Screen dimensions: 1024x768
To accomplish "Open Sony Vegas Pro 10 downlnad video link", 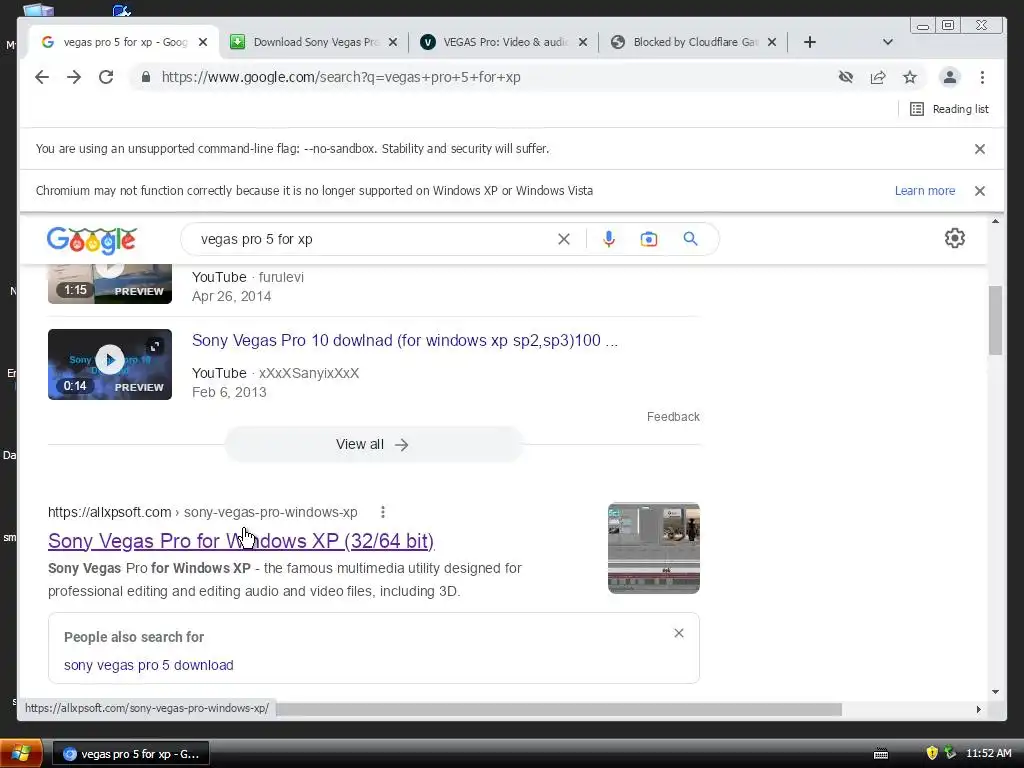I will click(404, 340).
